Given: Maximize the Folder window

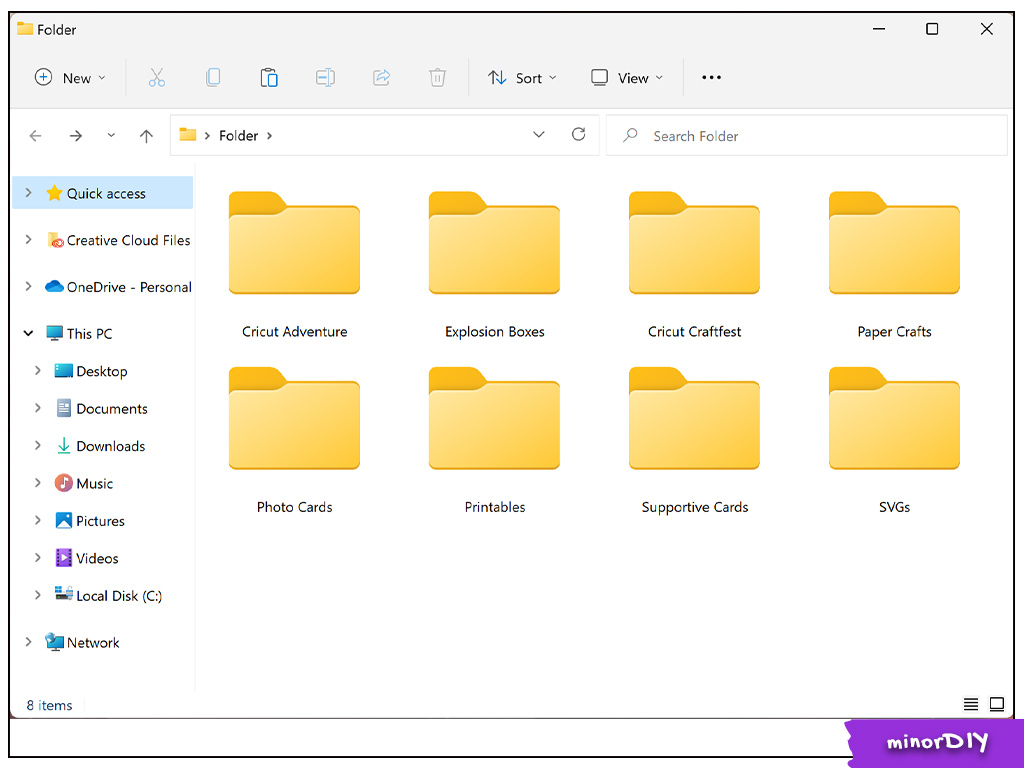Looking at the screenshot, I should (x=933, y=29).
